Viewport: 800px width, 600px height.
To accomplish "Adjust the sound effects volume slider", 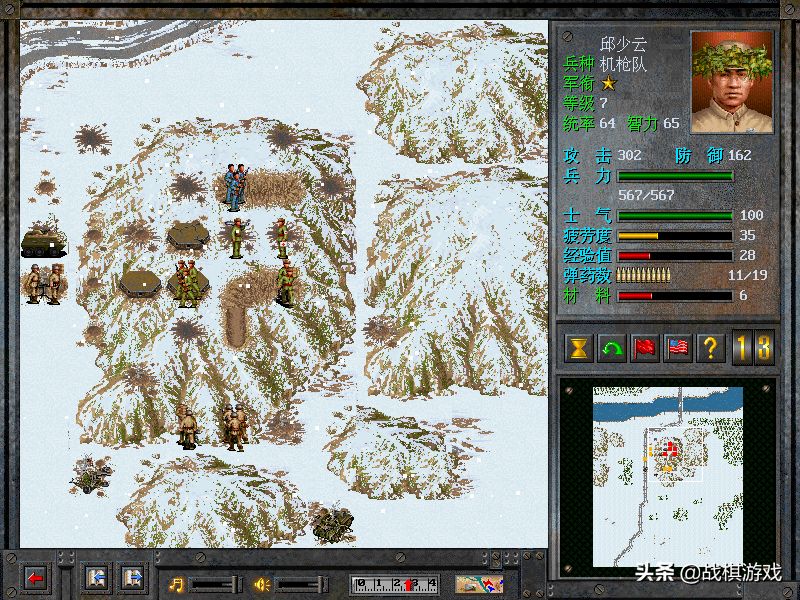I will coord(304,583).
